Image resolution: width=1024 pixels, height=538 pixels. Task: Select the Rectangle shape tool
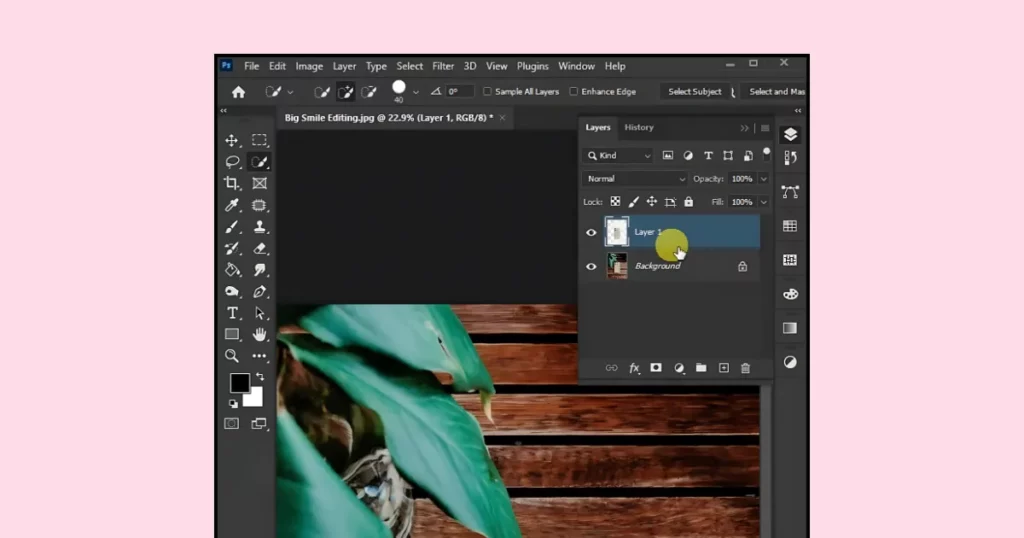coord(232,334)
